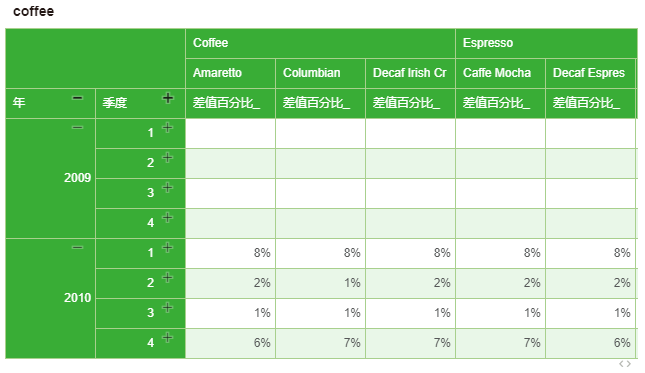This screenshot has height=373, width=645.
Task: Select Amaretto 2010 quarter 4 cell 6%
Action: (x=230, y=343)
